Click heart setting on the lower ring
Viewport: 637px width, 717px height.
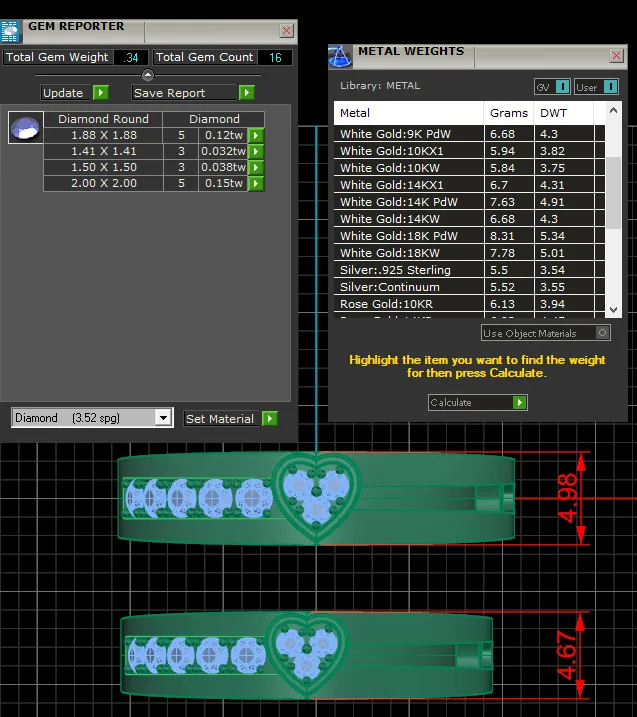click(307, 656)
